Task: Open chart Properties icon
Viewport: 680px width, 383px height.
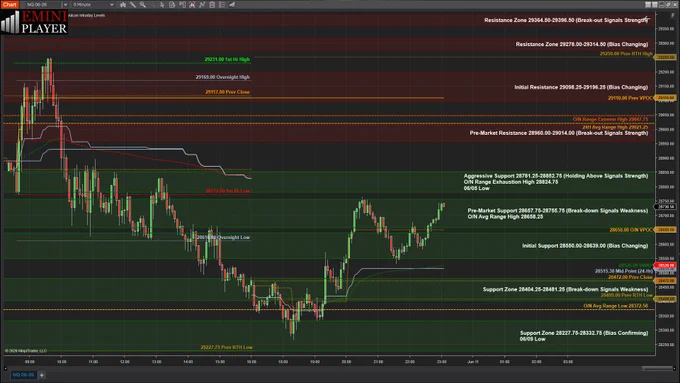Action: tap(212, 4)
